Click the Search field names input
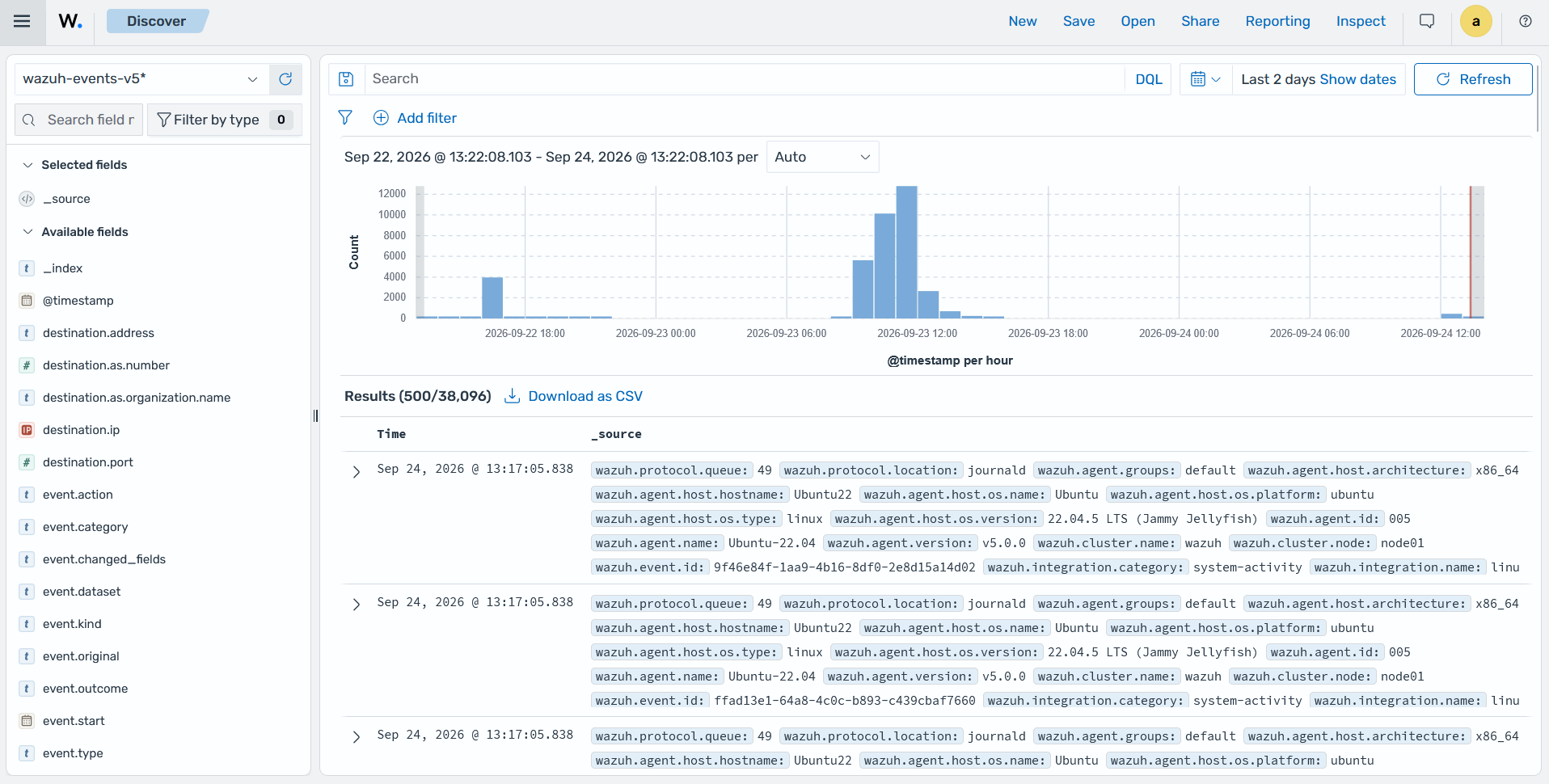Viewport: 1549px width, 784px height. coord(79,120)
